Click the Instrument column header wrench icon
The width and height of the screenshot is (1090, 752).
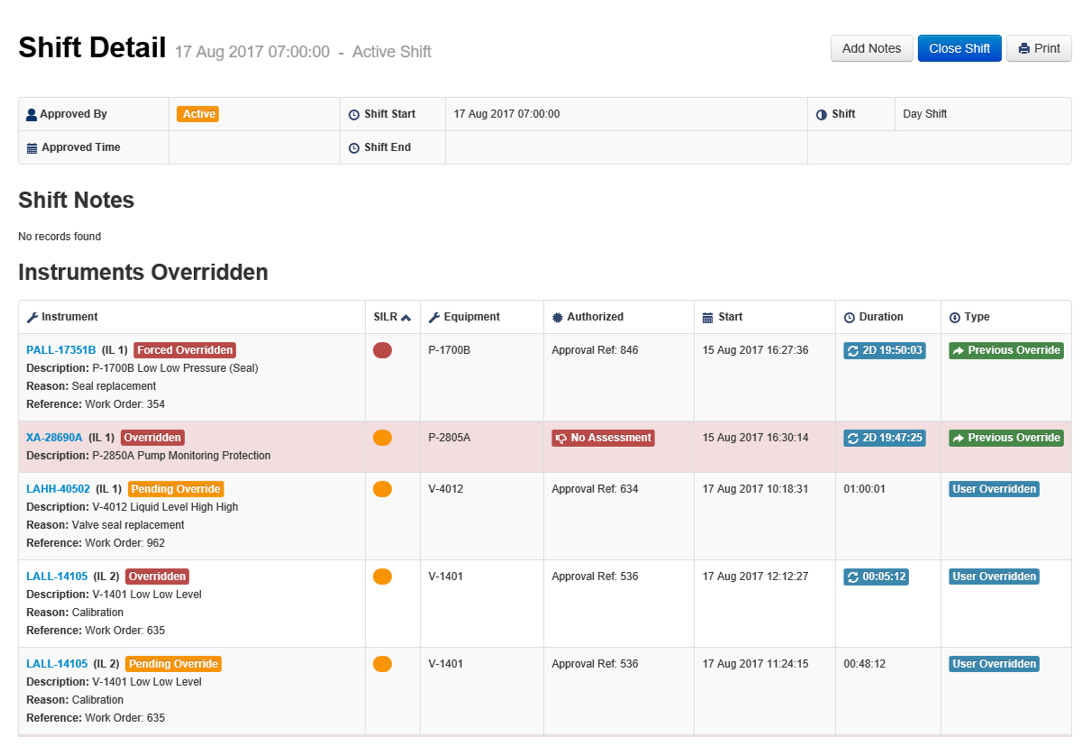32,317
